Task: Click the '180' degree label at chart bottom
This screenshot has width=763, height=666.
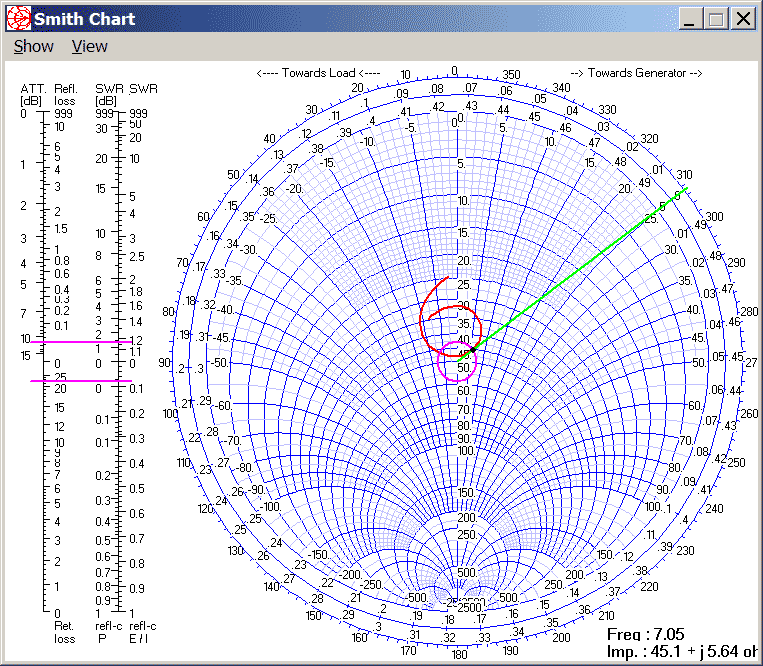Action: click(459, 654)
